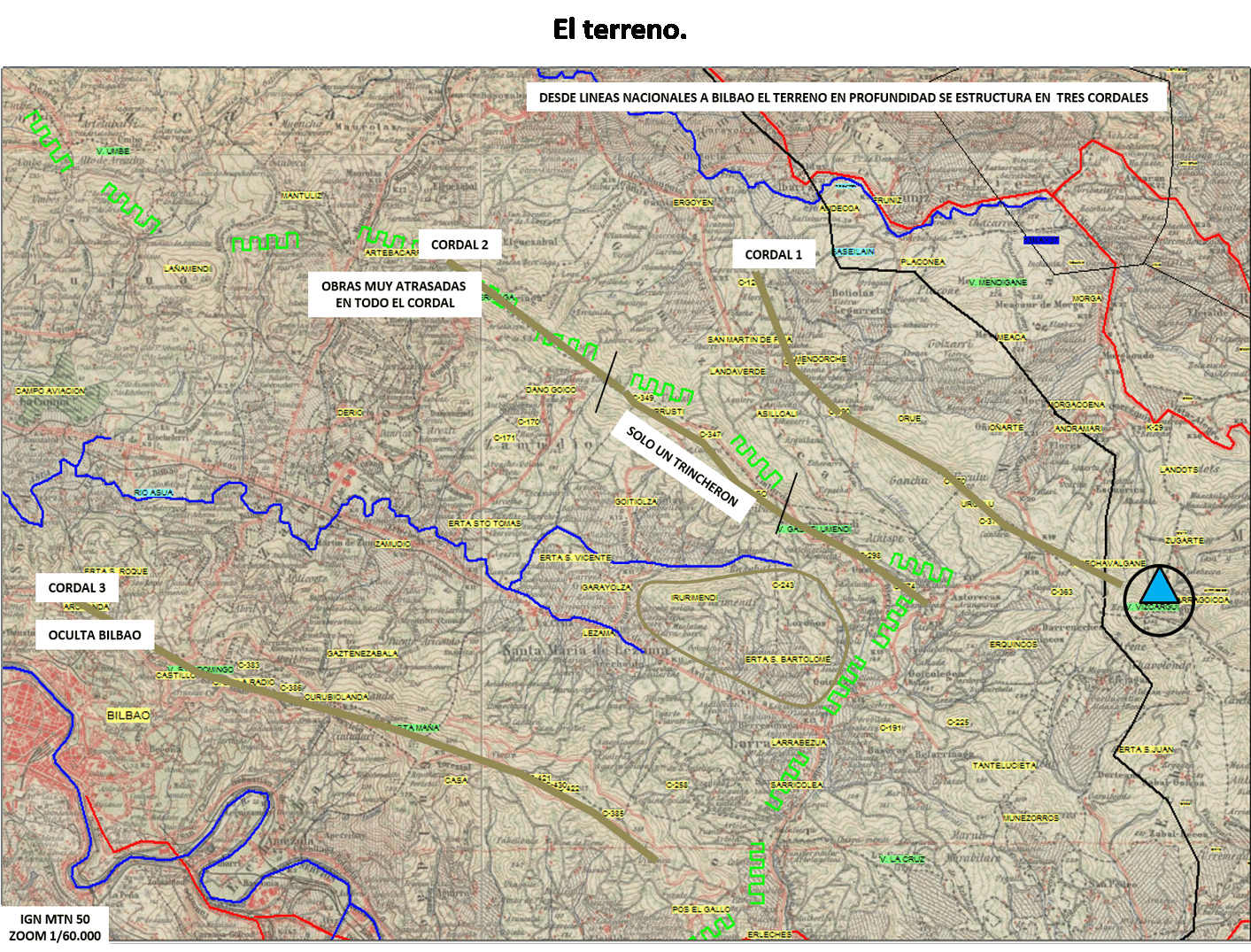Click the PLACONEA label

point(923,262)
